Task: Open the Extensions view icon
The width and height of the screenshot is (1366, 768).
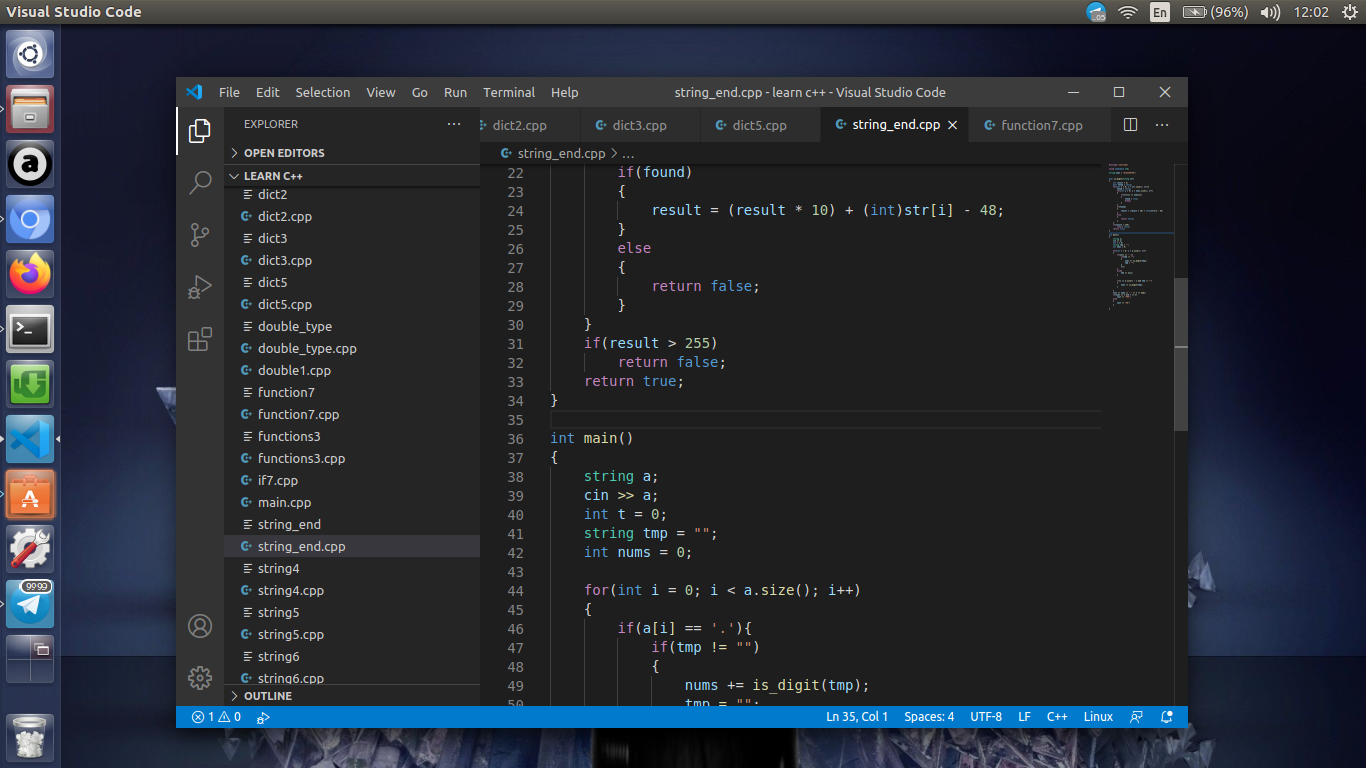Action: tap(200, 339)
